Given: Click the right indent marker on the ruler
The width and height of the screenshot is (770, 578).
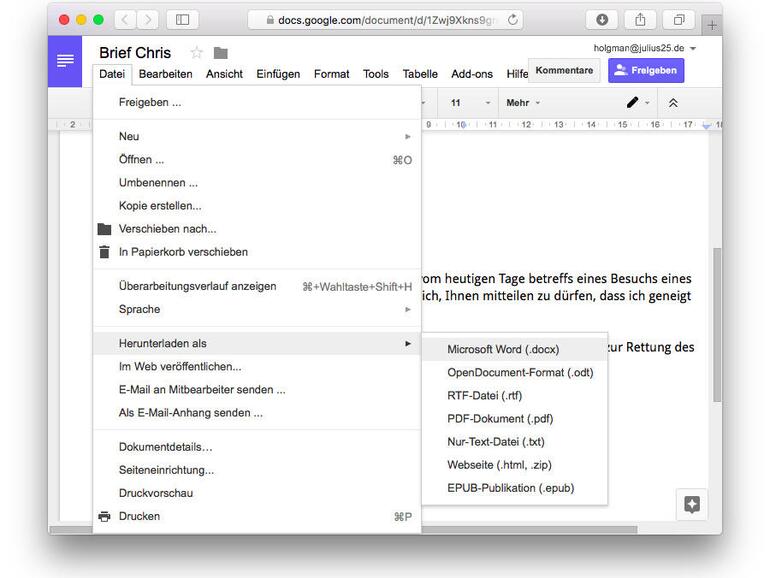Looking at the screenshot, I should click(706, 126).
